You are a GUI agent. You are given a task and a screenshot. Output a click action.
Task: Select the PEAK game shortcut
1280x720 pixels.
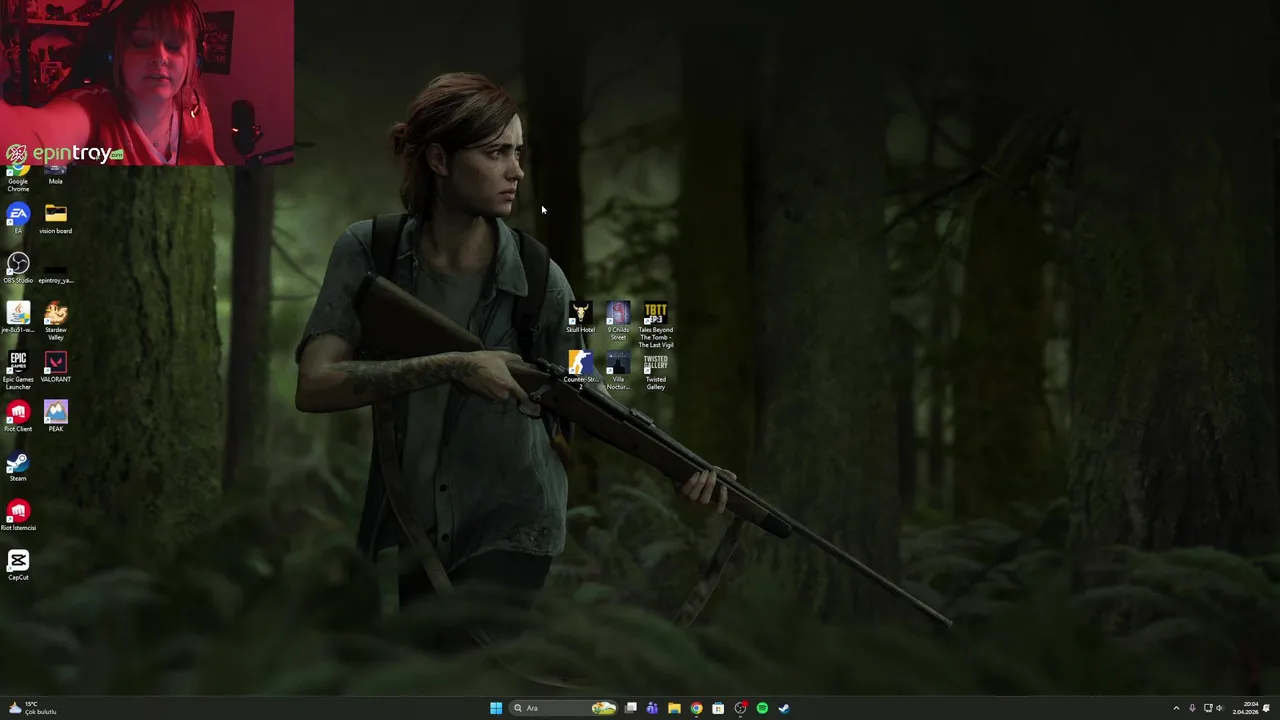click(56, 417)
